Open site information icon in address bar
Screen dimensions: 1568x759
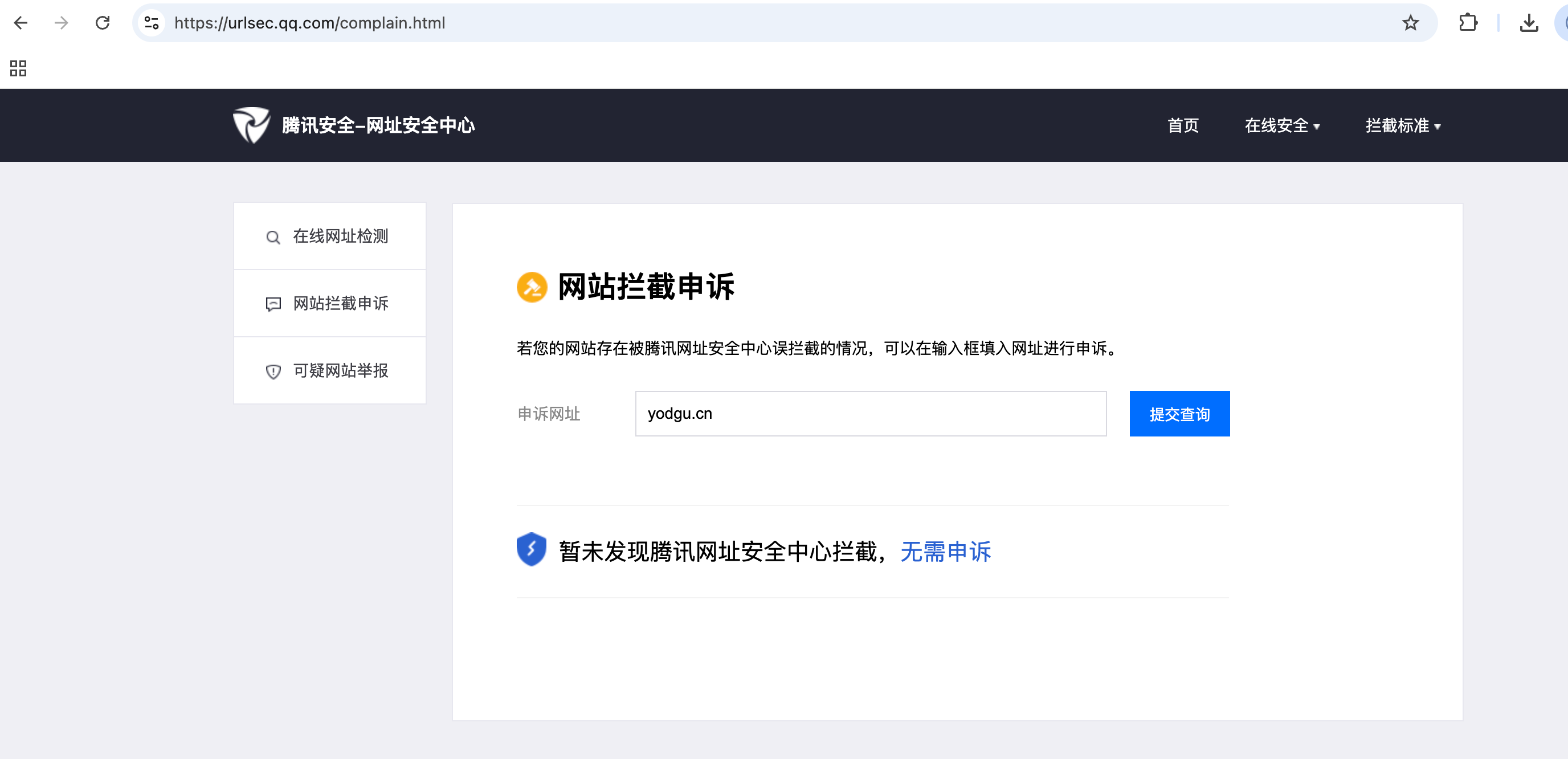click(152, 23)
